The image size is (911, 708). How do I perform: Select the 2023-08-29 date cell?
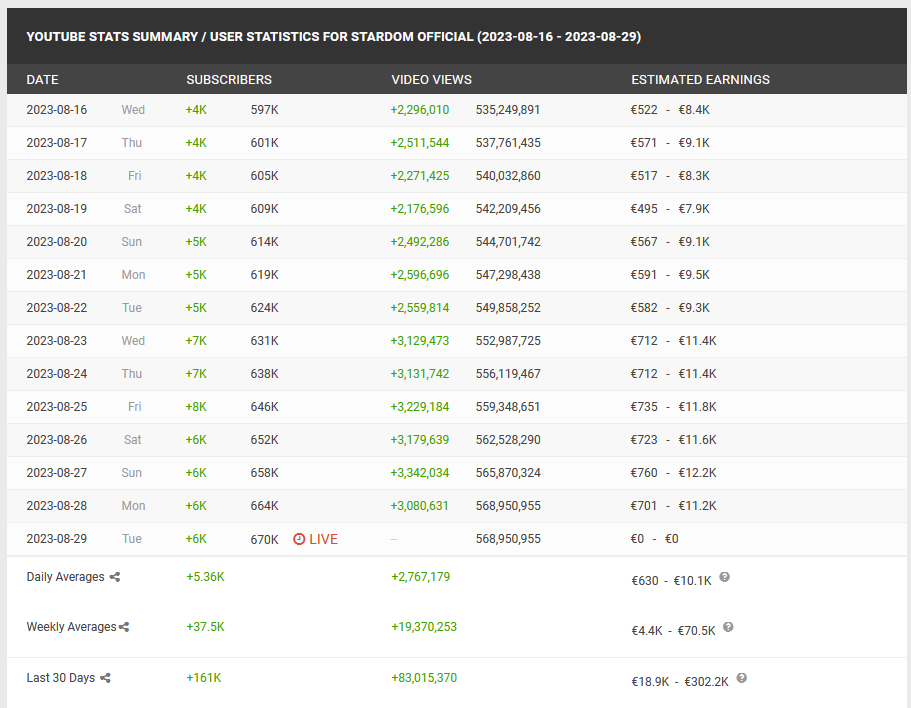point(56,539)
